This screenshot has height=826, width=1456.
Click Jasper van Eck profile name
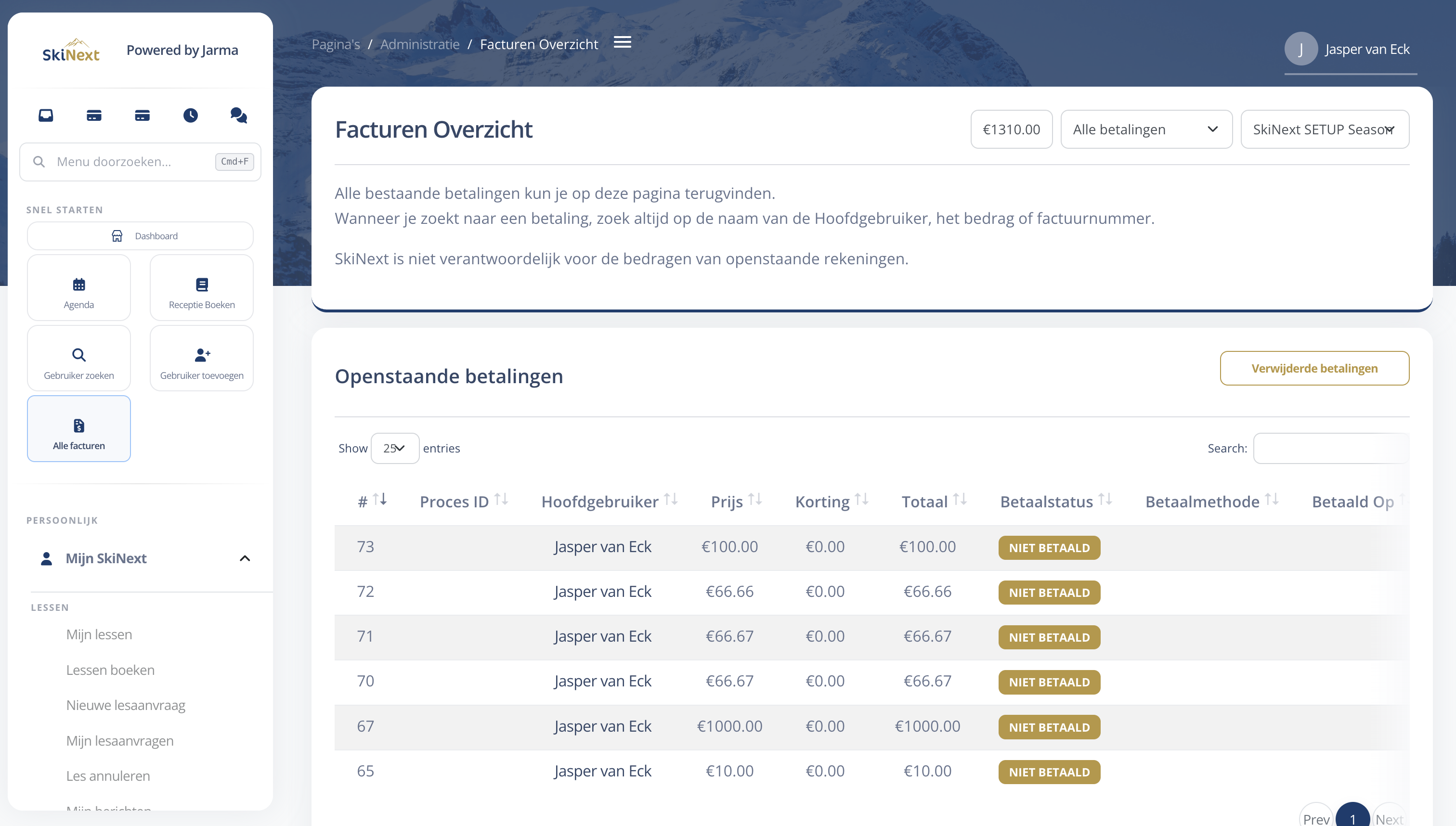point(1367,50)
